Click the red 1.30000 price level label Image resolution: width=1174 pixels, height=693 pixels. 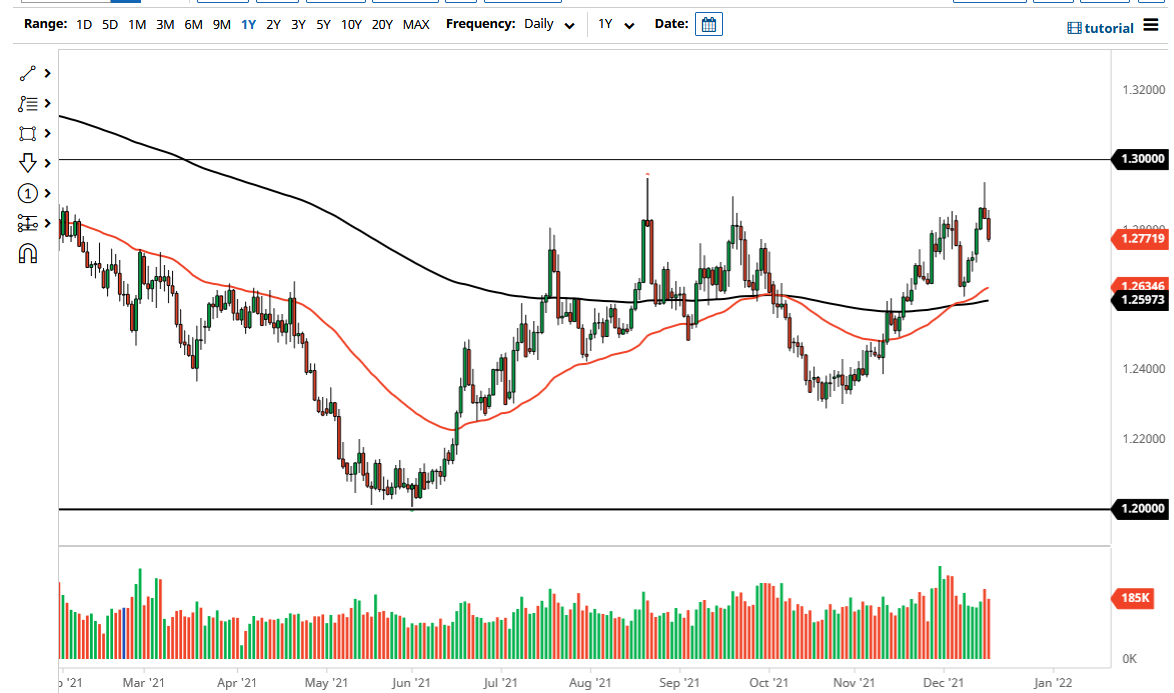pos(1141,159)
